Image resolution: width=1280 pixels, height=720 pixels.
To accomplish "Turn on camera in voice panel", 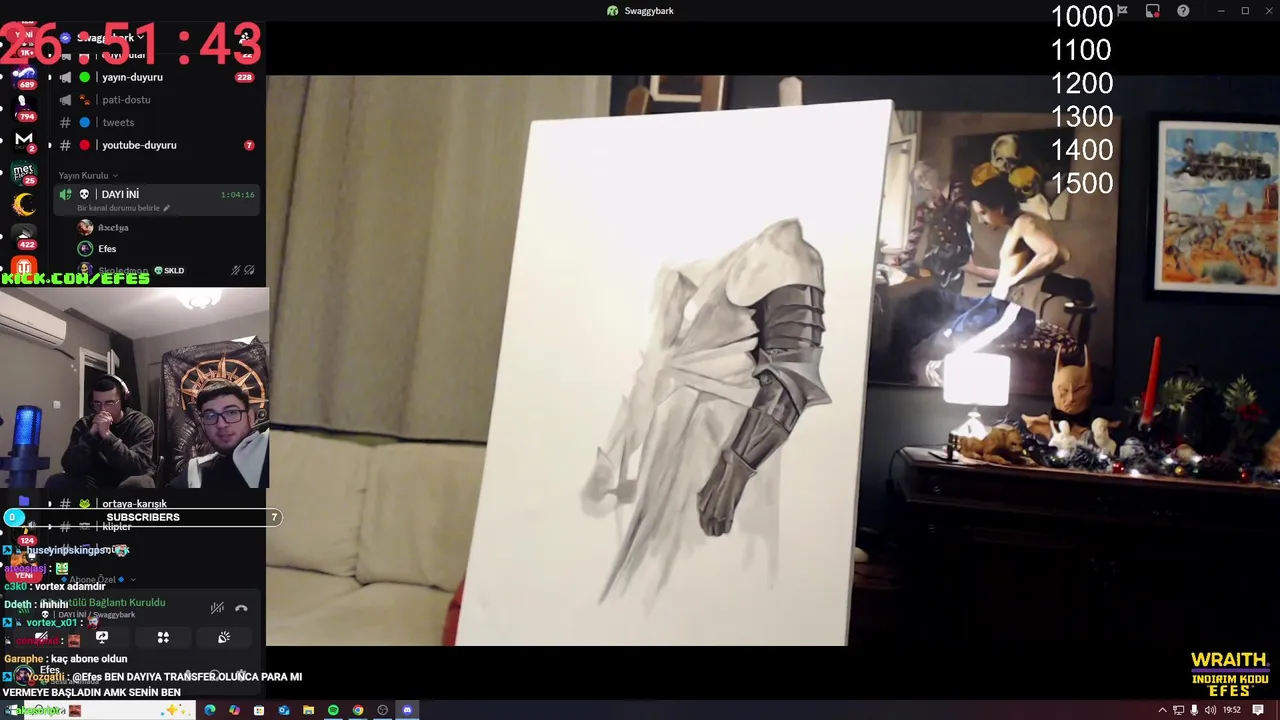I will 41,637.
